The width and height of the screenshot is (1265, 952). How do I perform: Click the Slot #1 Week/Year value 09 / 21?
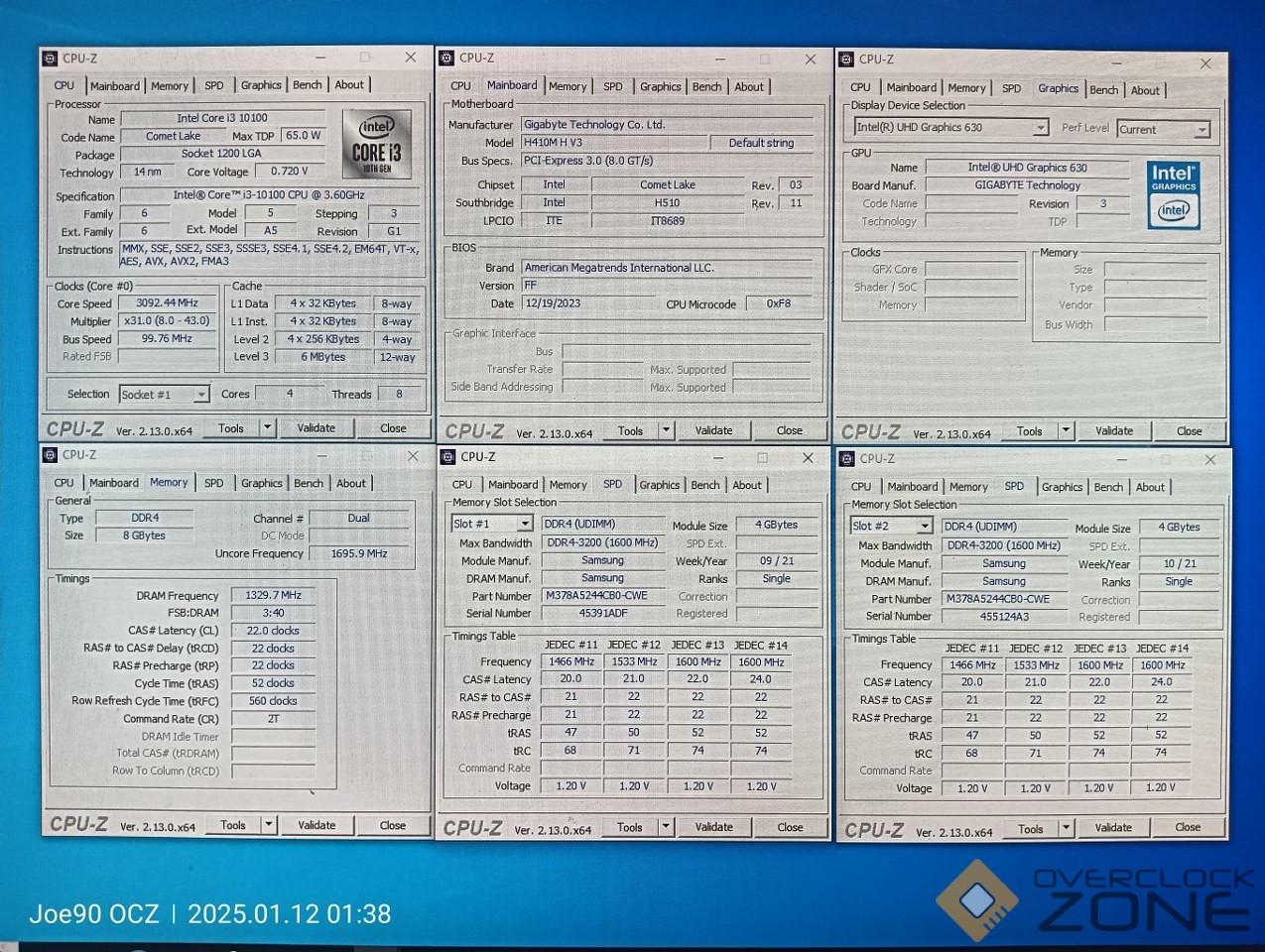click(x=777, y=560)
